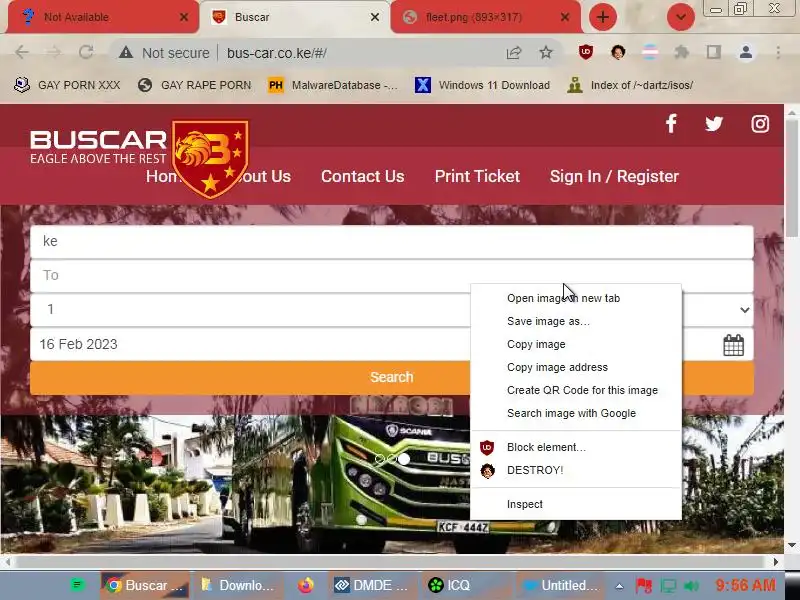Click the orange Search button
The image size is (800, 600).
point(391,378)
